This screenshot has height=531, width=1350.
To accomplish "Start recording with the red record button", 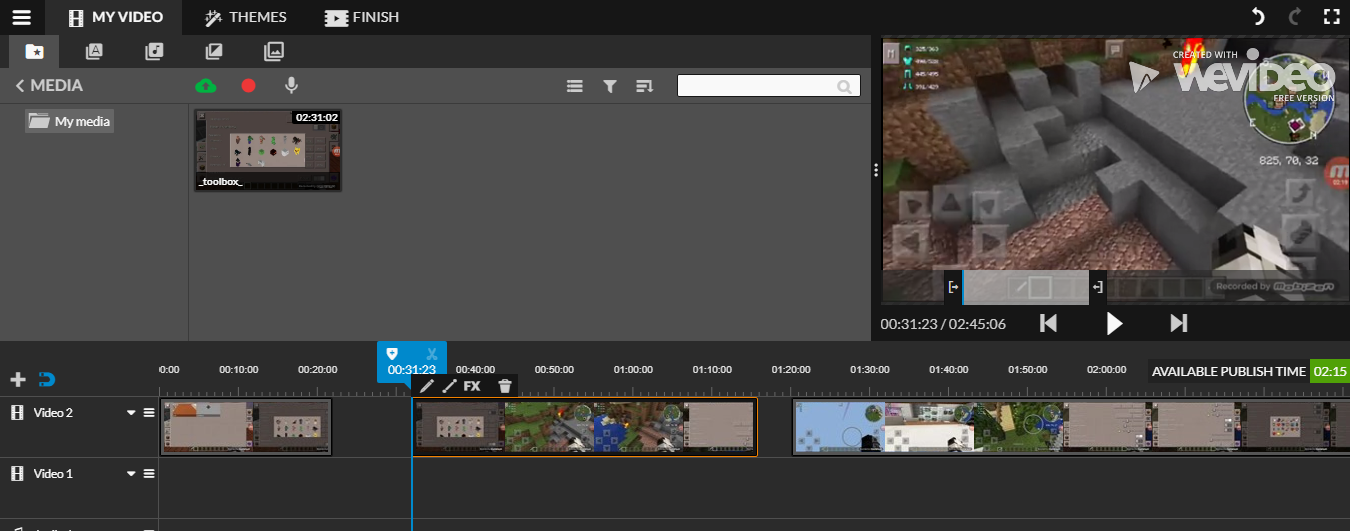I will [248, 86].
